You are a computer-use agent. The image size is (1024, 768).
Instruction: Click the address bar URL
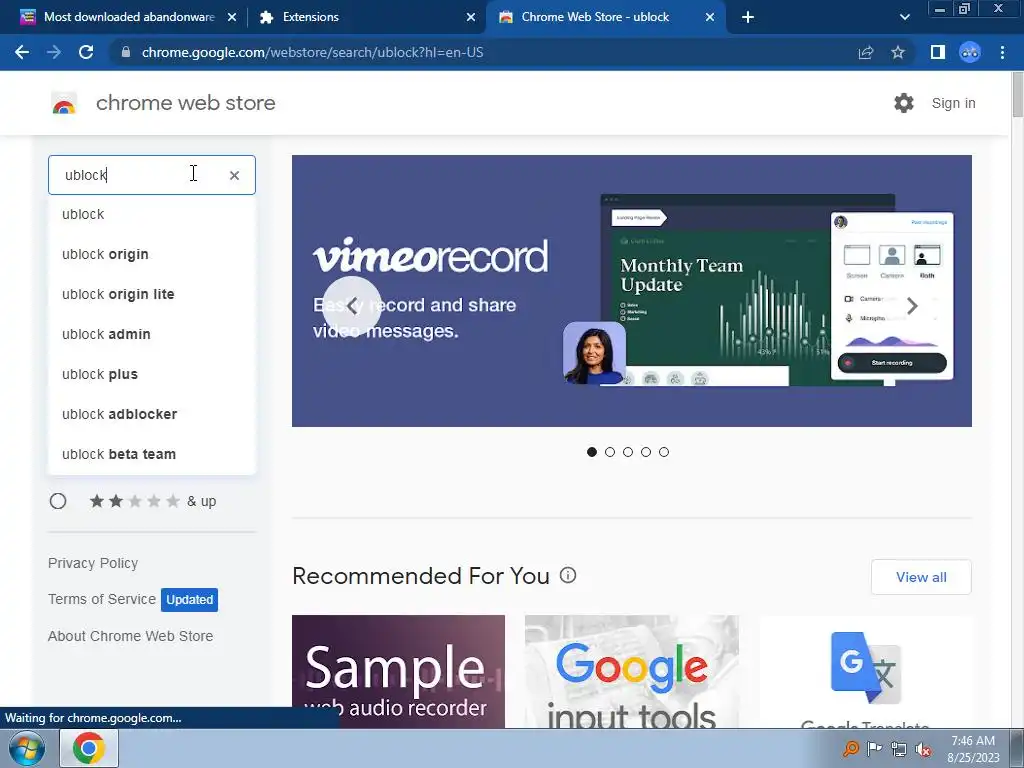point(312,52)
